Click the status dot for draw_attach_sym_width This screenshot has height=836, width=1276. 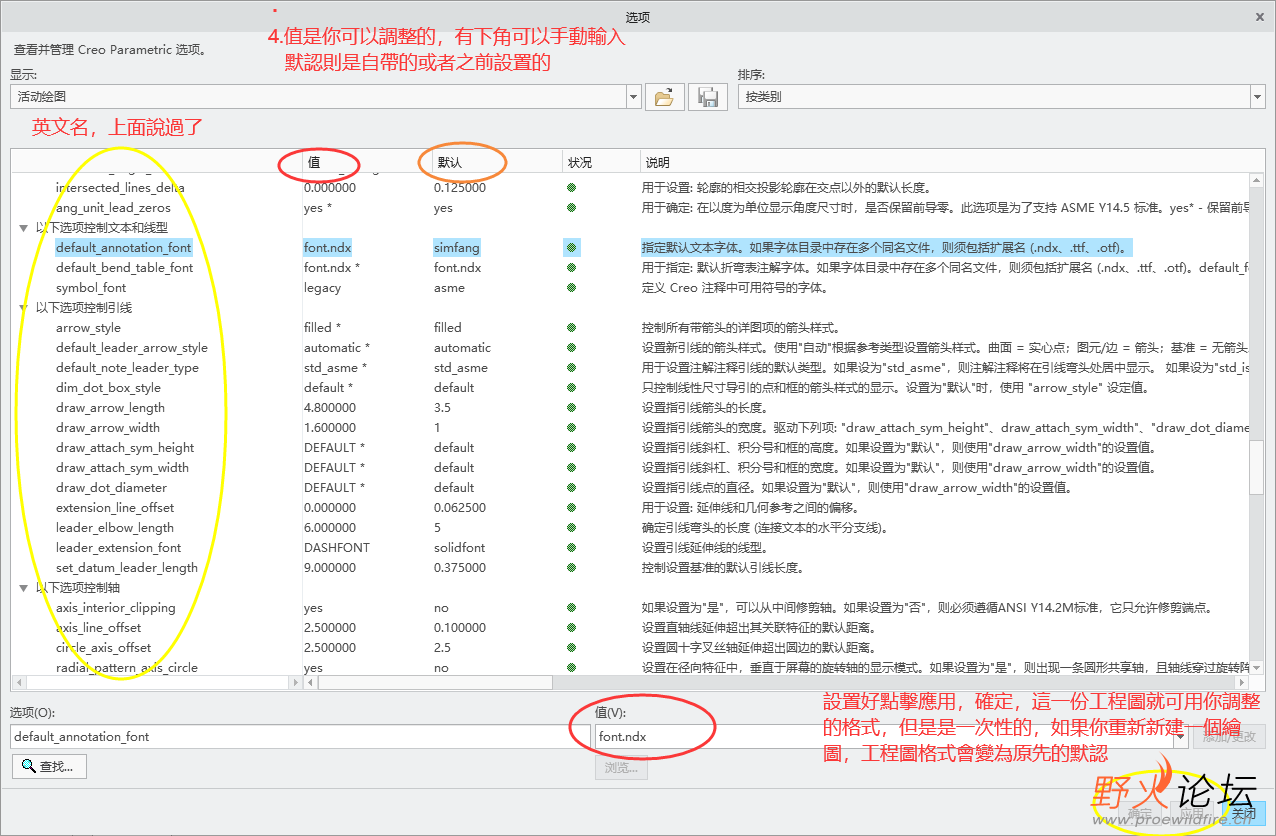pyautogui.click(x=571, y=468)
